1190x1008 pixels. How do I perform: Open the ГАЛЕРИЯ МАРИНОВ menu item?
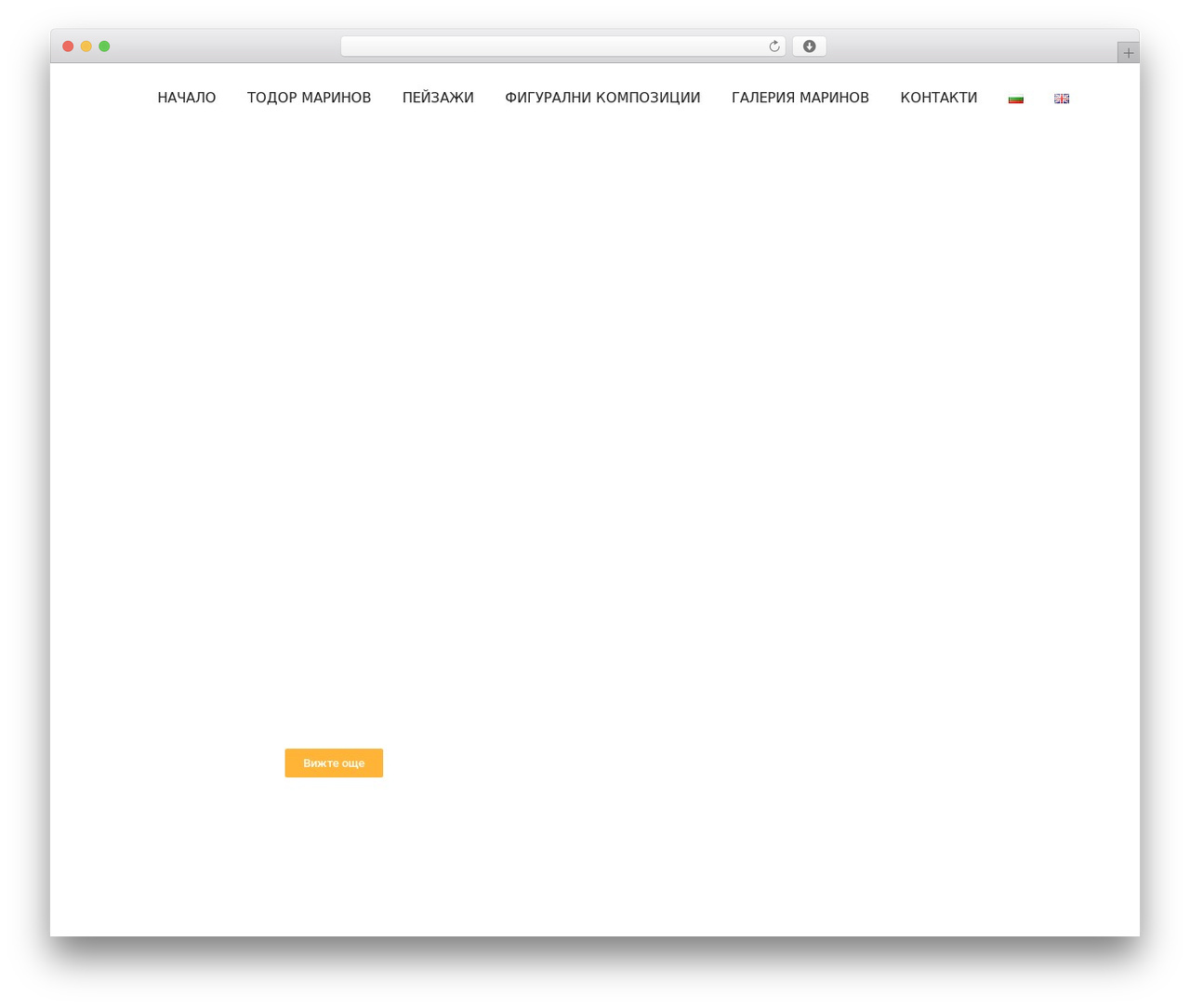coord(800,98)
